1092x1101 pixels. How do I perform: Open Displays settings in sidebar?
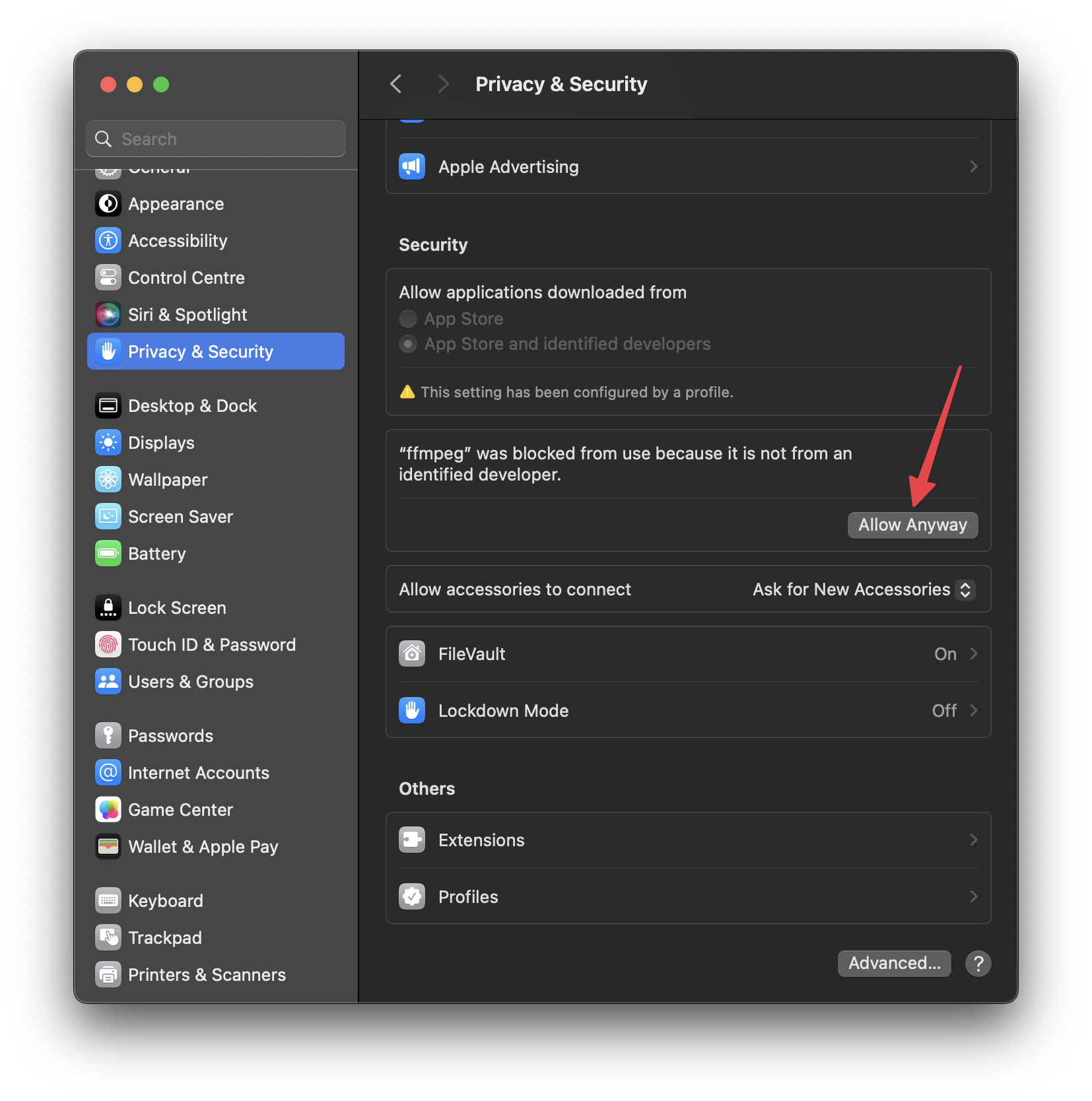[x=216, y=443]
